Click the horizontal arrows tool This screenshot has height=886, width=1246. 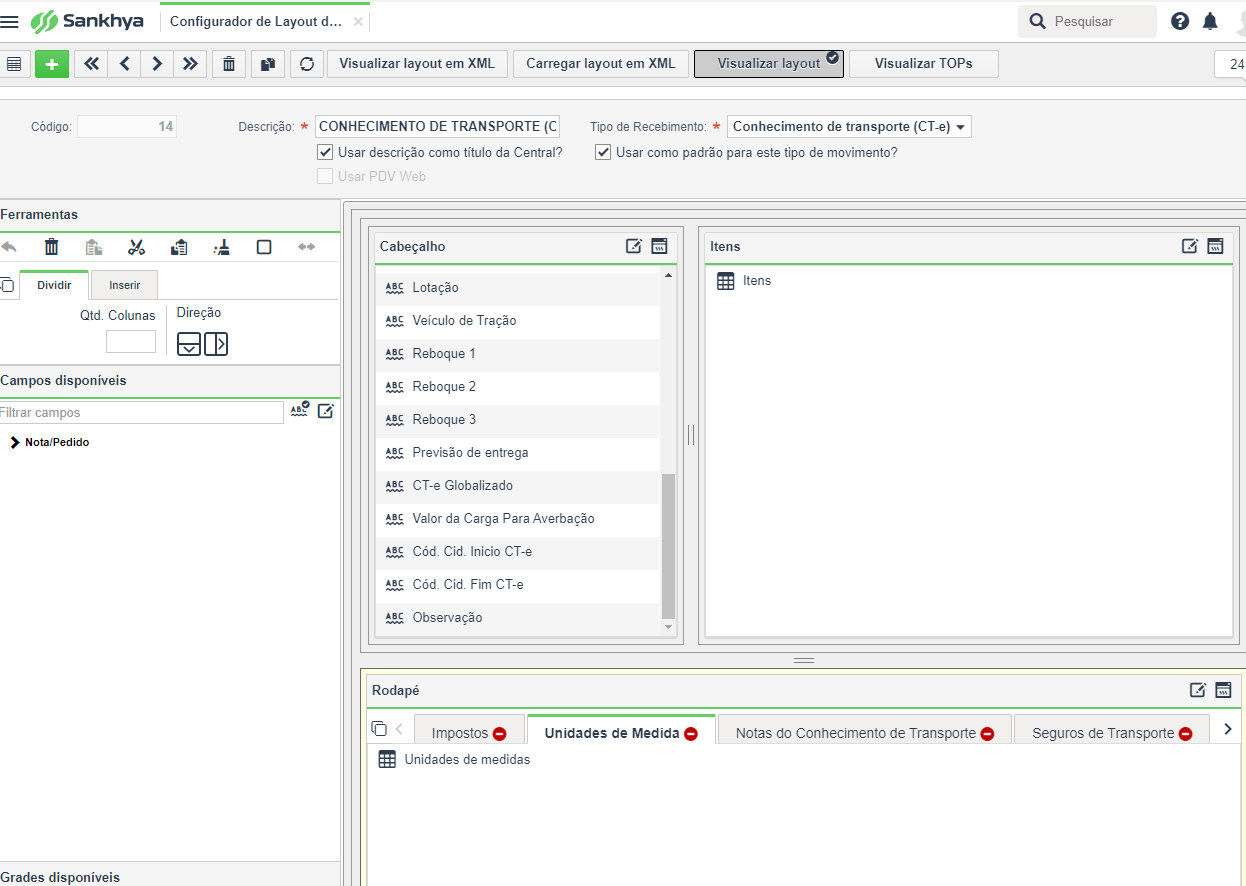point(306,247)
